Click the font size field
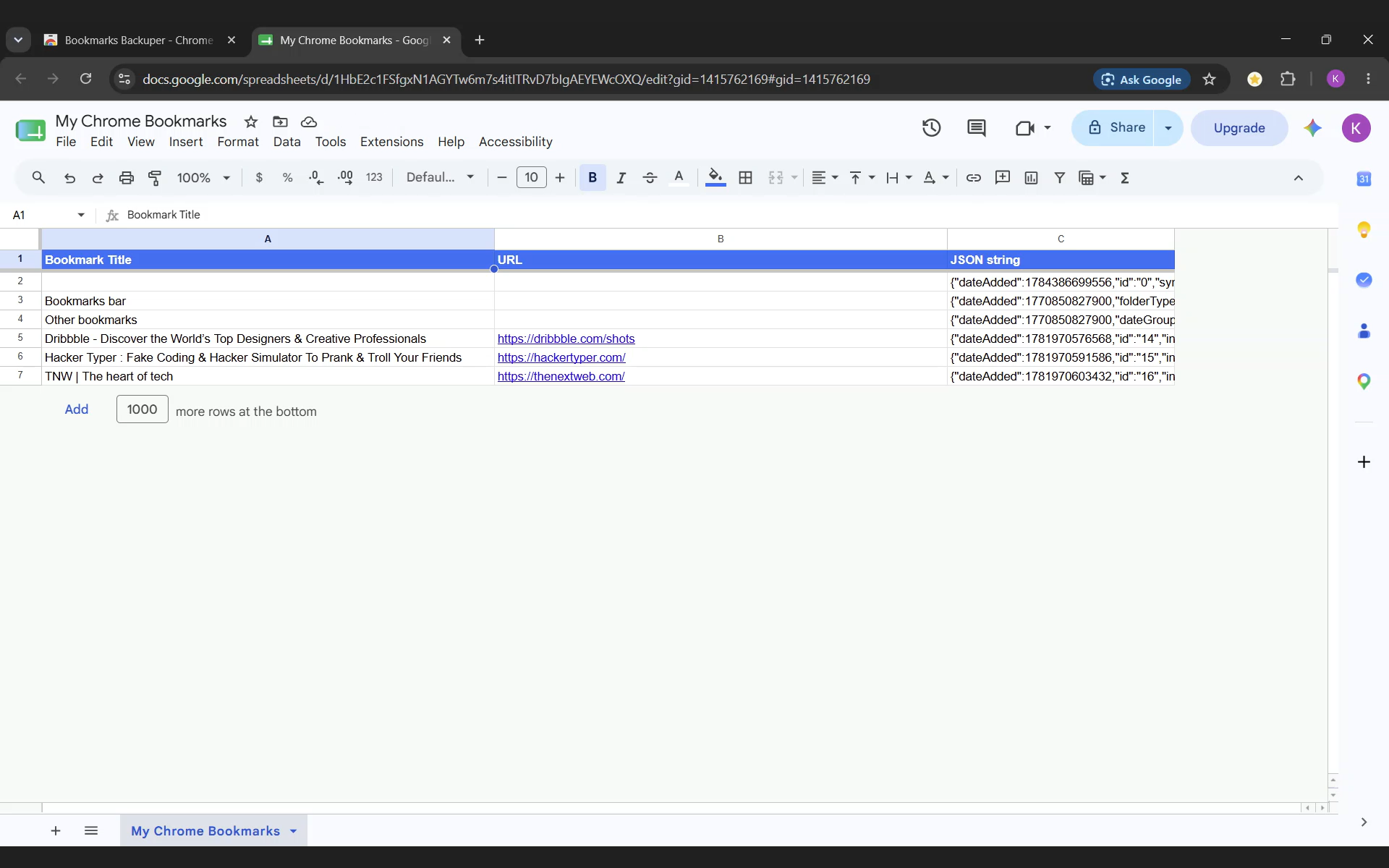This screenshot has width=1389, height=868. coord(531,177)
